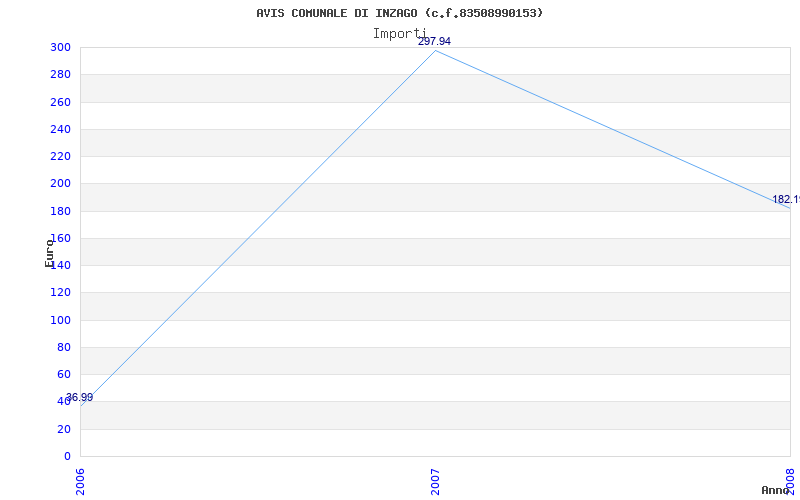Click the 0 y-axis value
800x500 pixels.
click(x=67, y=456)
